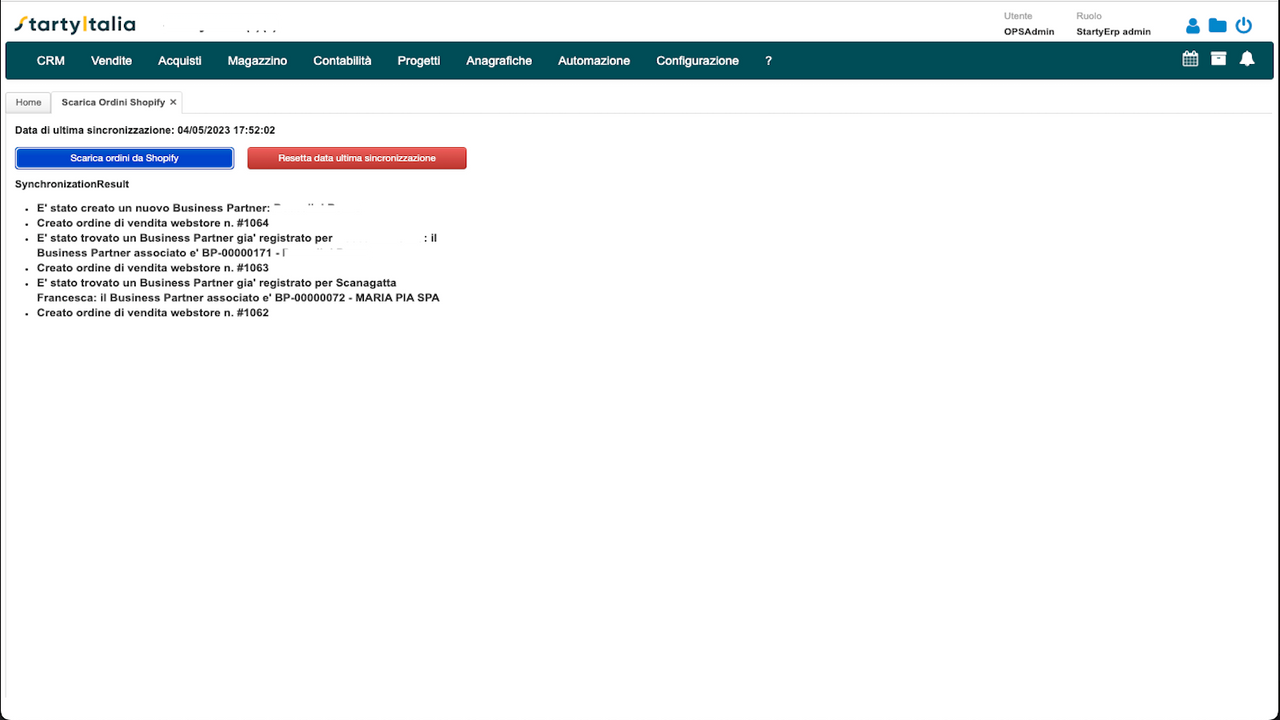The image size is (1280, 720).
Task: Click the line mentioning BP-00000171
Action: [237, 245]
